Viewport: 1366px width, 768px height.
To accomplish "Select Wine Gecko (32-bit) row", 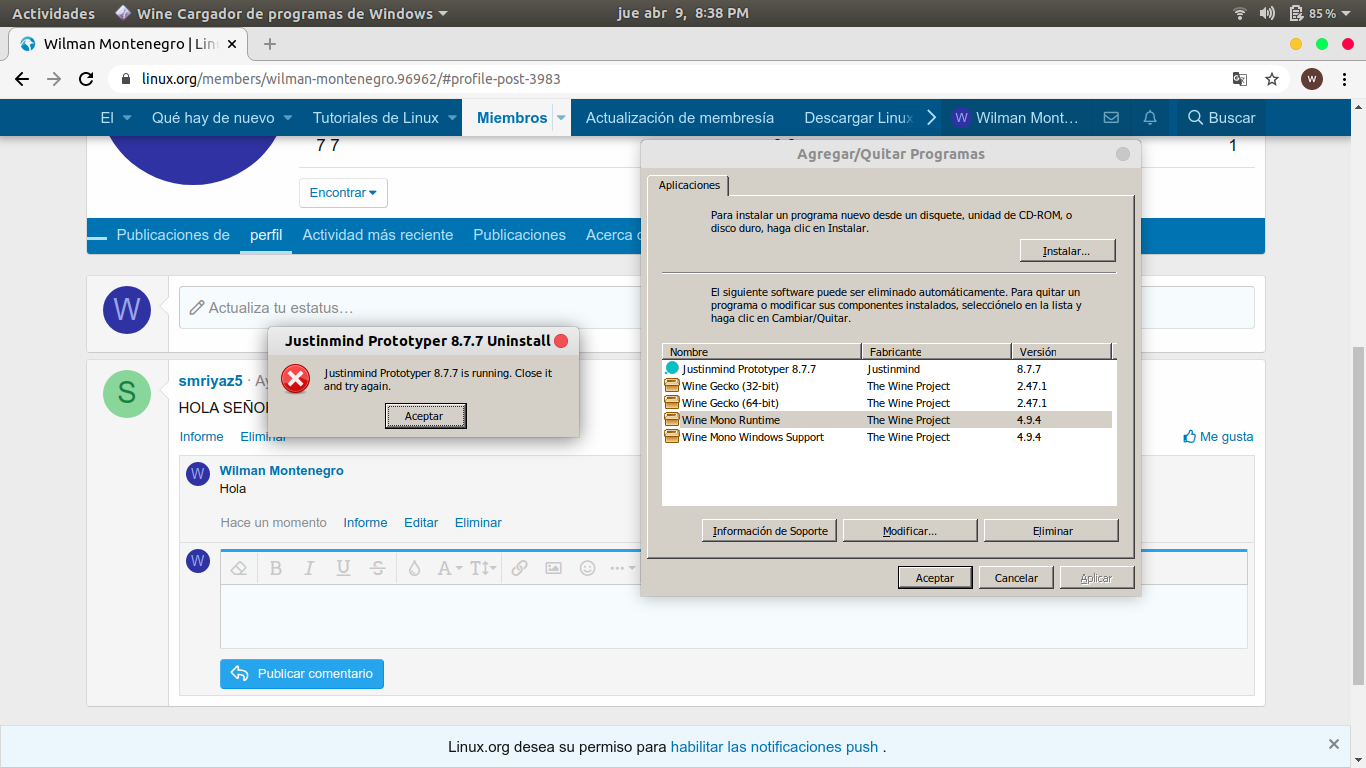I will 887,386.
